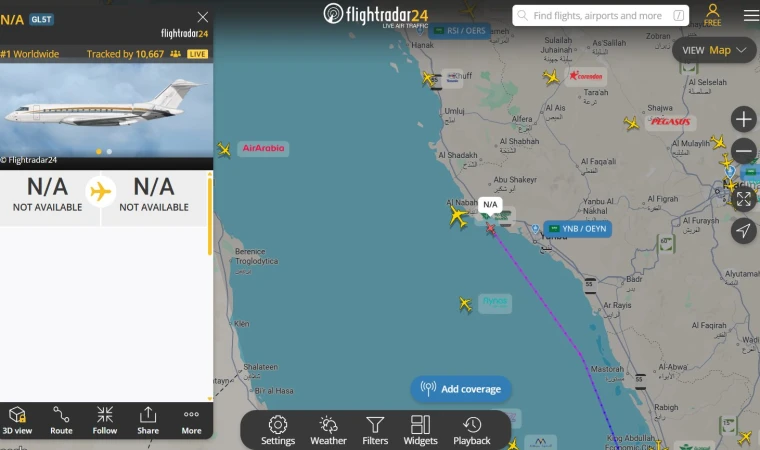The image size is (760, 450).
Task: Show the flight Route
Action: tap(61, 420)
